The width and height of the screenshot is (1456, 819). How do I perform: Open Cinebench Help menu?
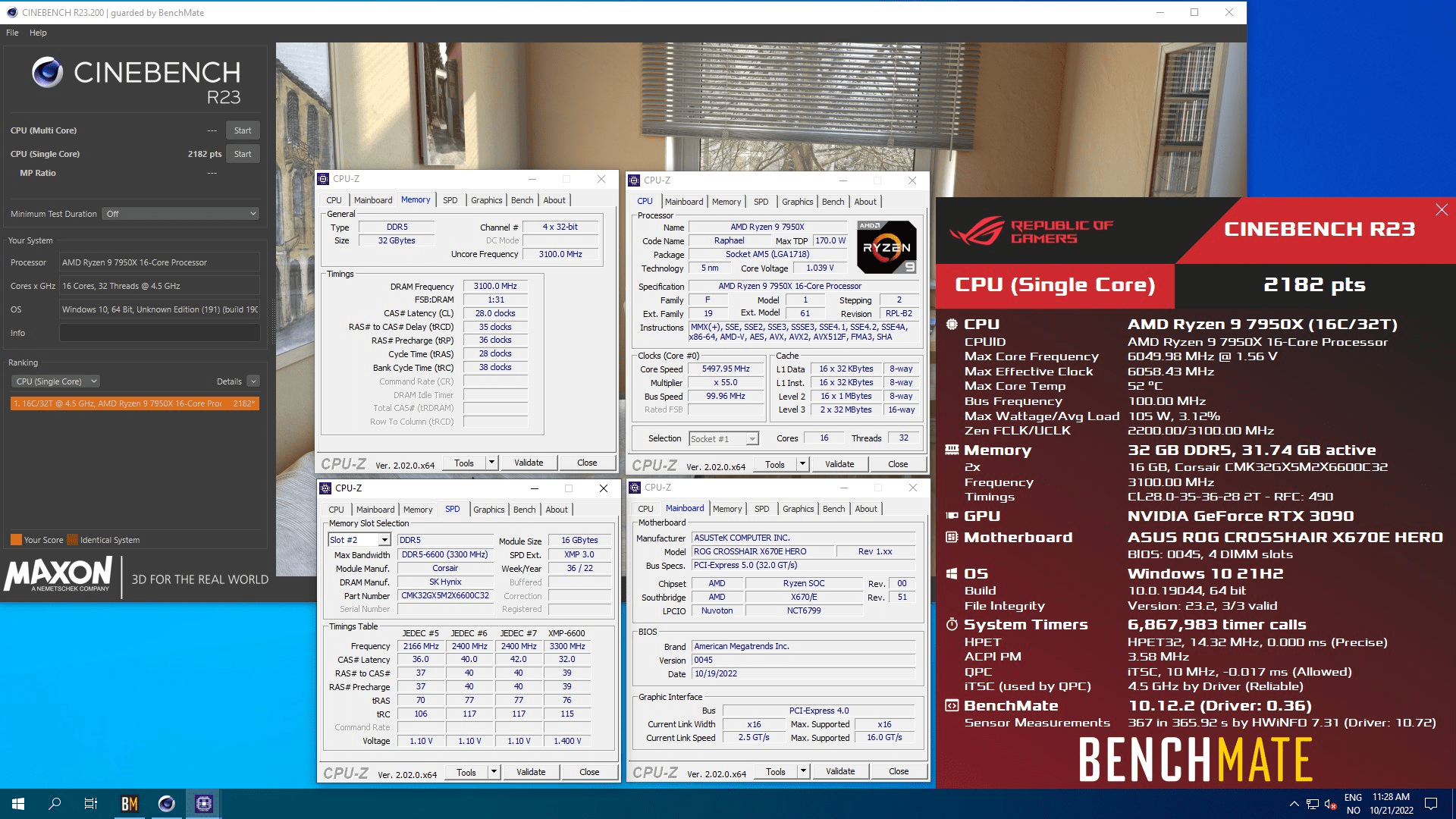[38, 33]
